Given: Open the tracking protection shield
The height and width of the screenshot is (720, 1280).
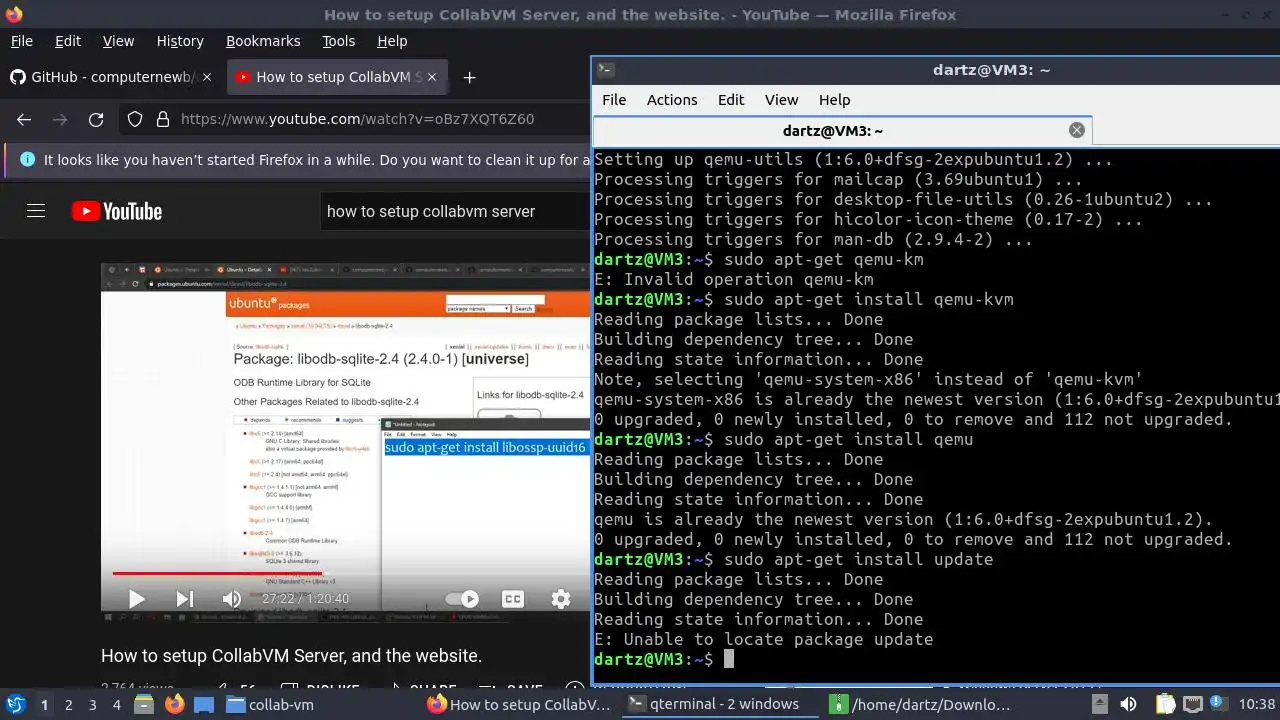Looking at the screenshot, I should click(135, 119).
